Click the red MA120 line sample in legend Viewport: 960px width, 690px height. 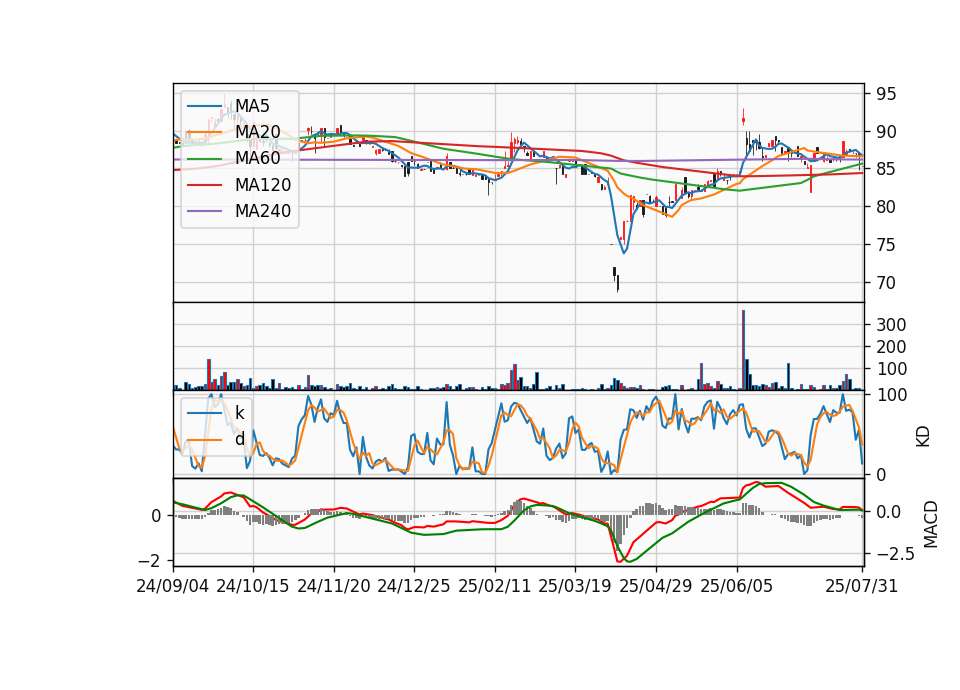[204, 185]
